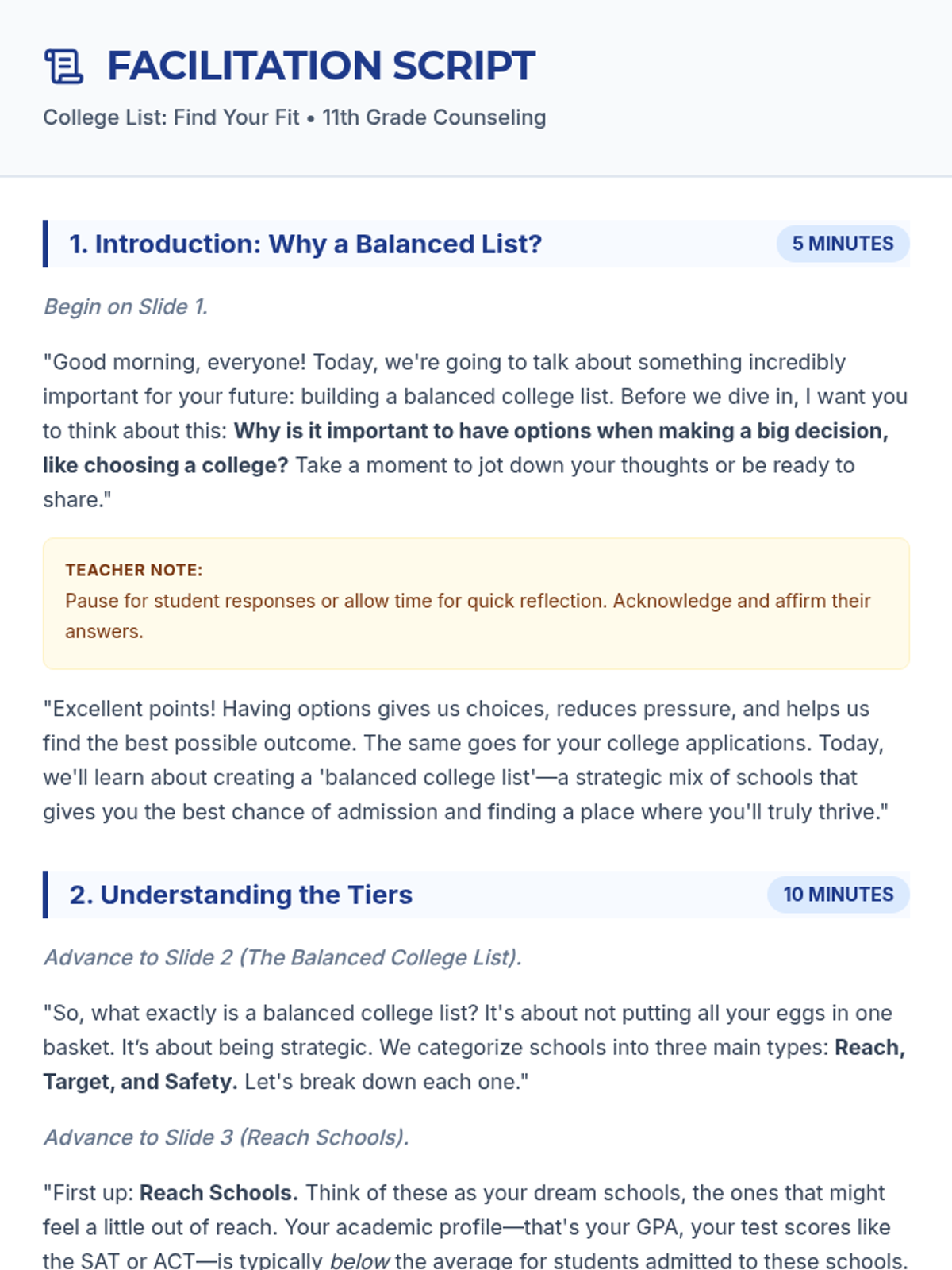This screenshot has width=952, height=1270.
Task: Click the 5 MINUTES duration badge
Action: pyautogui.click(x=843, y=244)
